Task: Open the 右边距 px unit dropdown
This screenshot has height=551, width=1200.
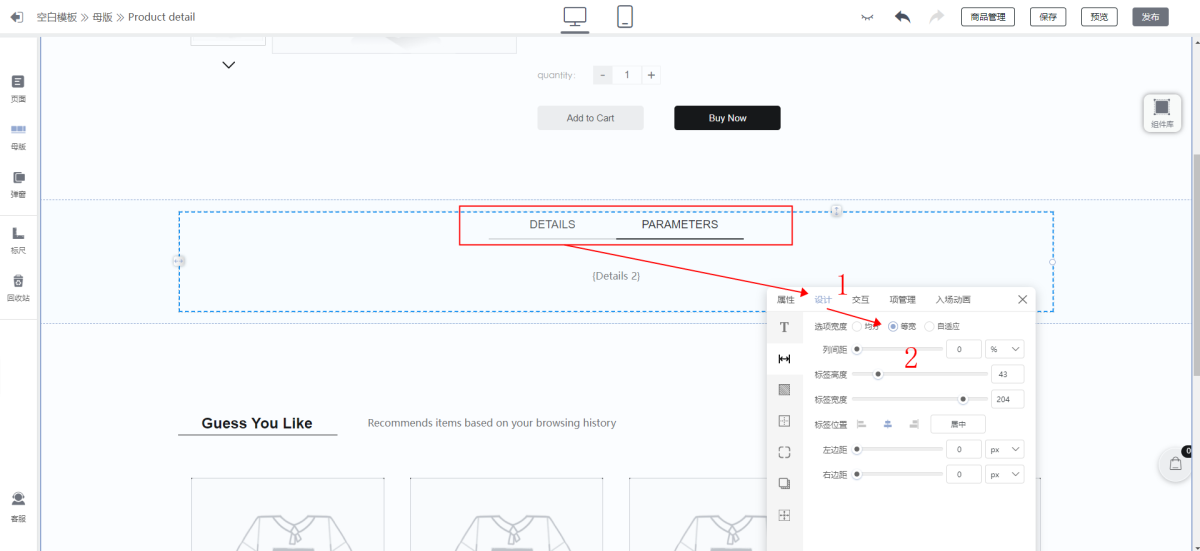Action: [x=1005, y=474]
